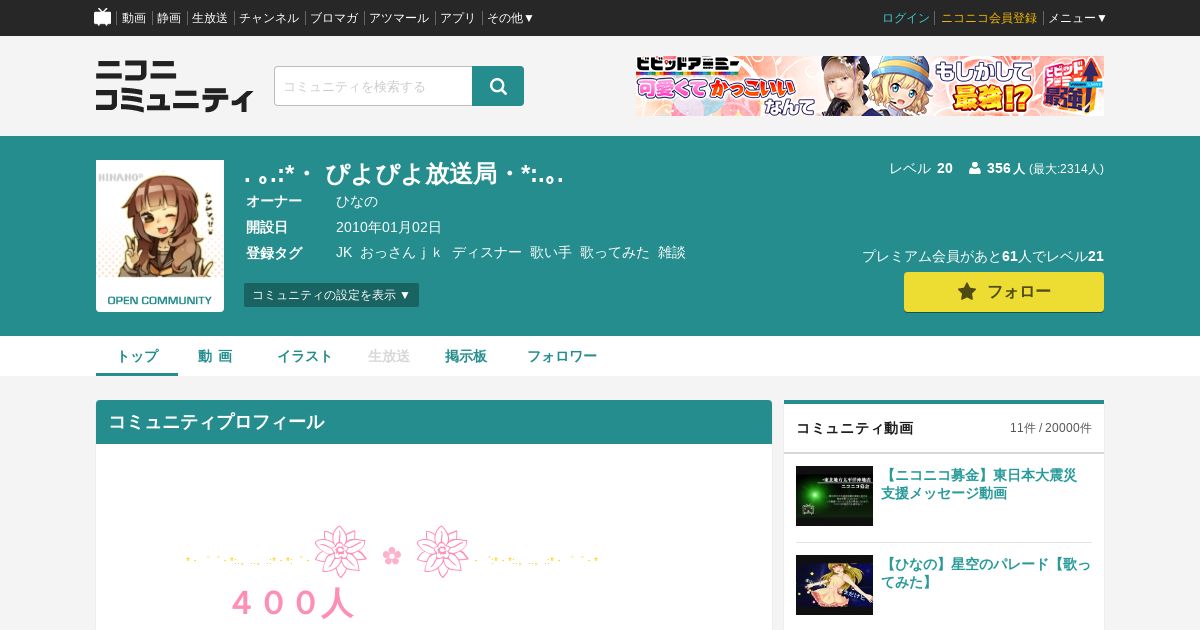Open the アツマール top navigation link
Viewport: 1200px width, 630px height.
click(x=399, y=18)
